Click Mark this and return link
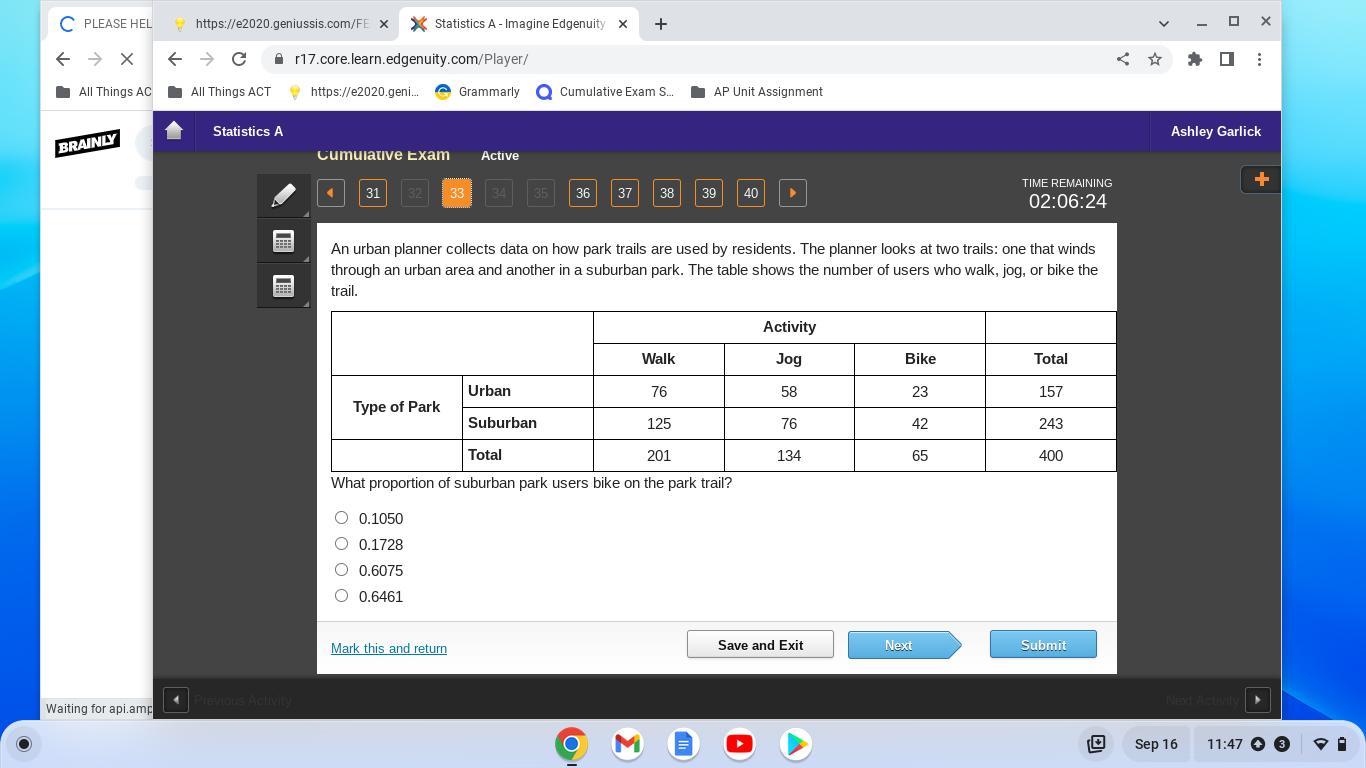This screenshot has height=768, width=1366. click(389, 649)
